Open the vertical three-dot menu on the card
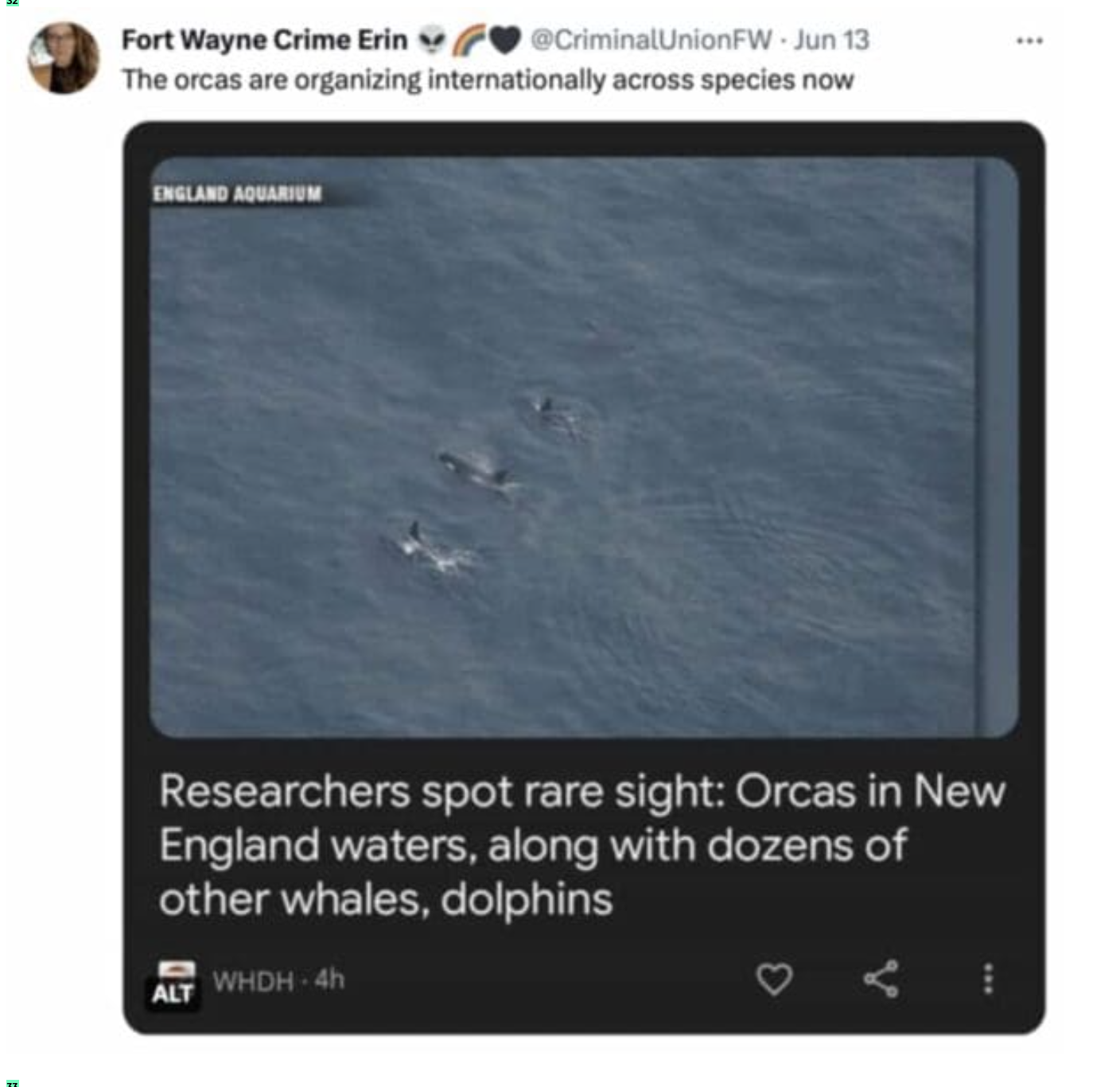This screenshot has width=1120, height=1087. [x=988, y=979]
